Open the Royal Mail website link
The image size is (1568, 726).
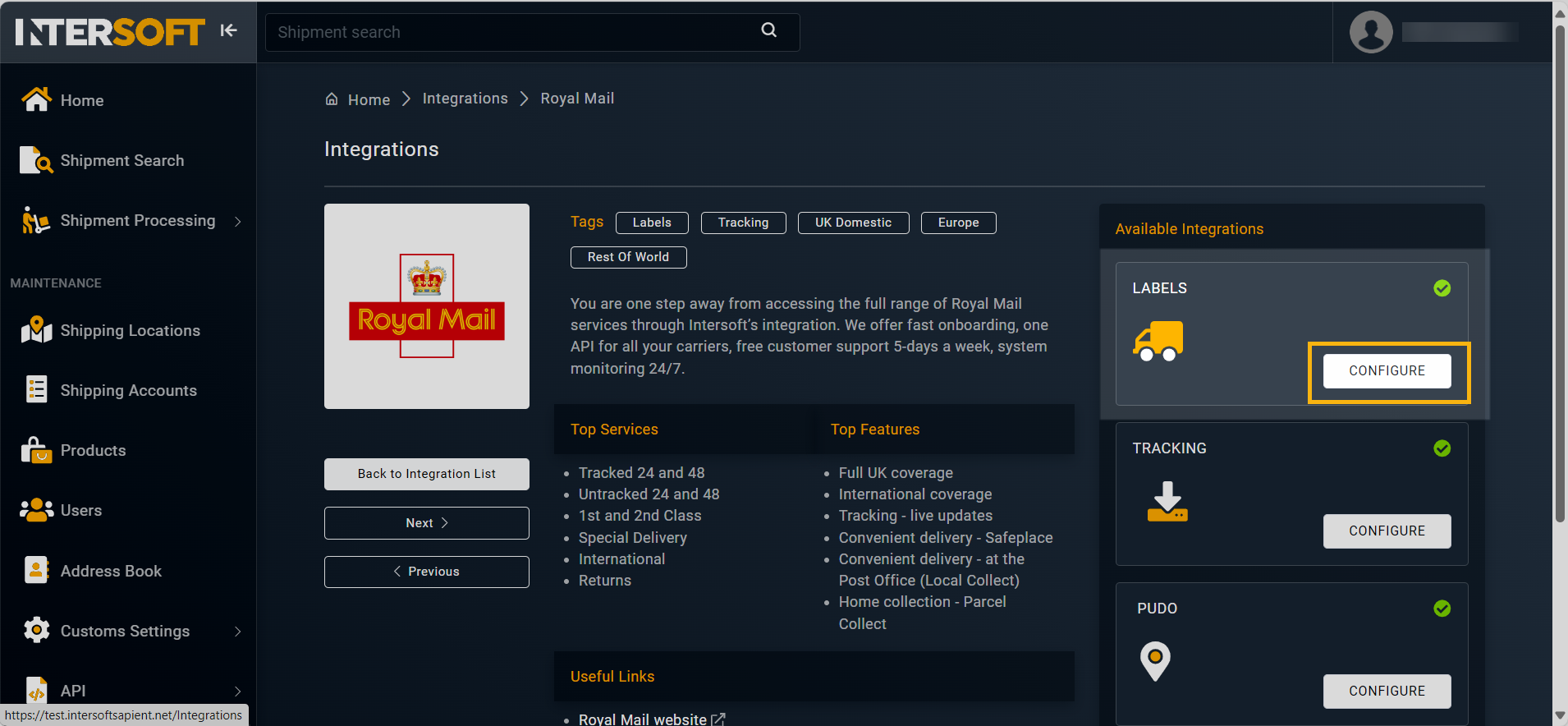[x=643, y=719]
